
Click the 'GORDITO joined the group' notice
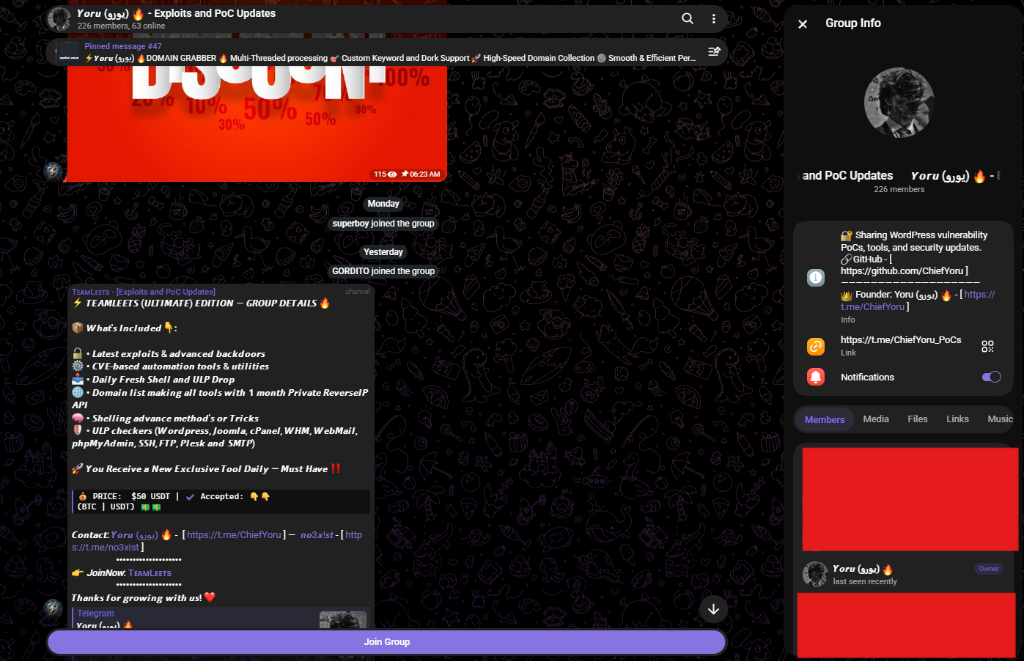click(383, 271)
